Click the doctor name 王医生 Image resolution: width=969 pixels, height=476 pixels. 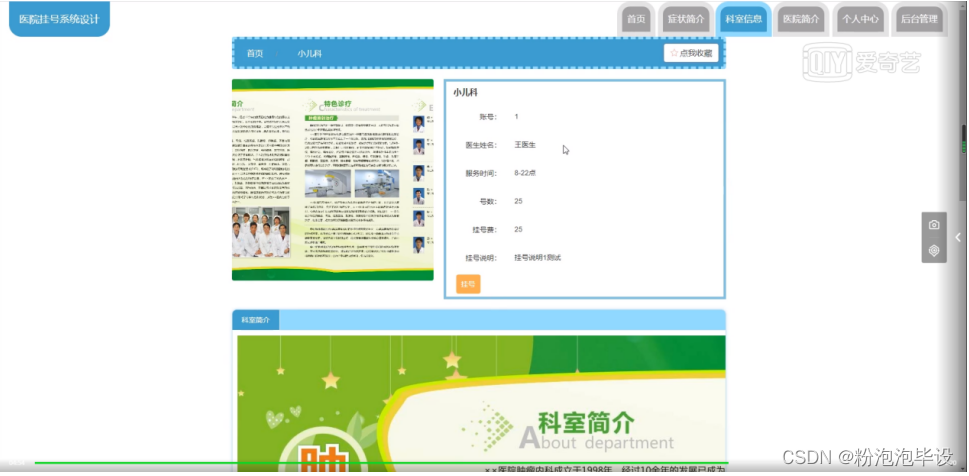pos(525,145)
